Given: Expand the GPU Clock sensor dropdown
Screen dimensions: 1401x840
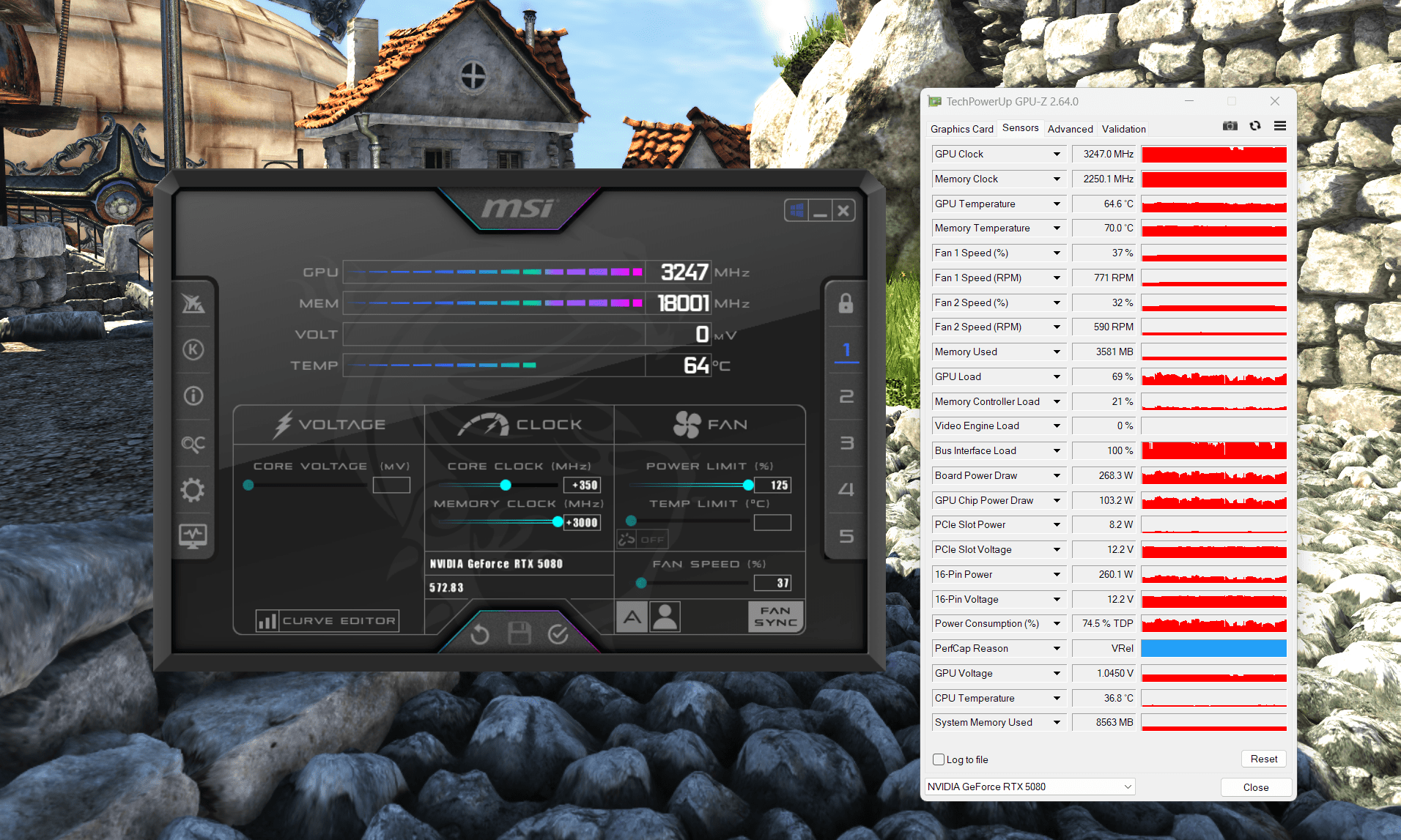Looking at the screenshot, I should point(1057,155).
